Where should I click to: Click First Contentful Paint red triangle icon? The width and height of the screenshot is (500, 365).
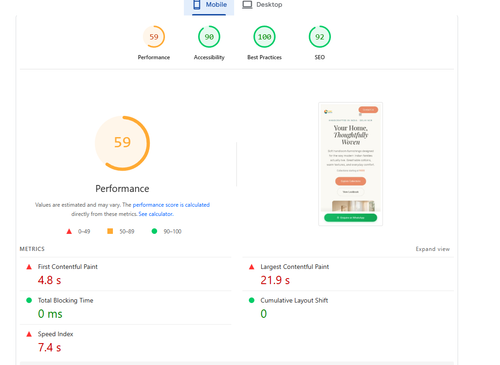pos(29,267)
